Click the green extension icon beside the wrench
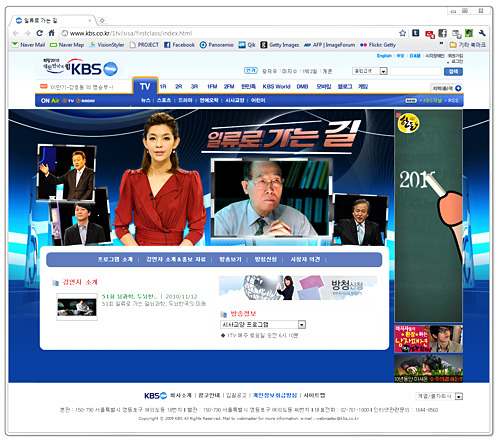Viewport: 500px width, 440px height. pyautogui.click(x=469, y=33)
